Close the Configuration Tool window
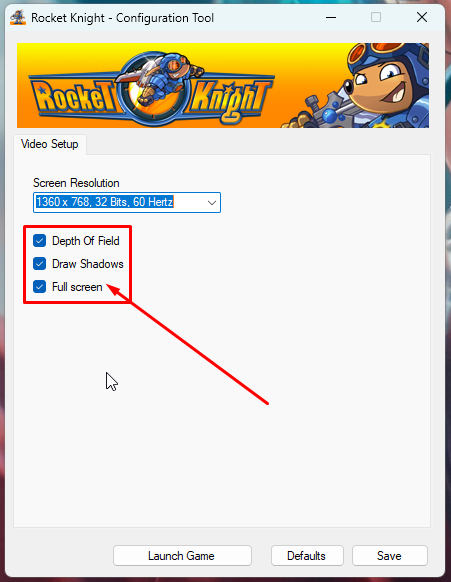The height and width of the screenshot is (582, 451). pos(422,17)
